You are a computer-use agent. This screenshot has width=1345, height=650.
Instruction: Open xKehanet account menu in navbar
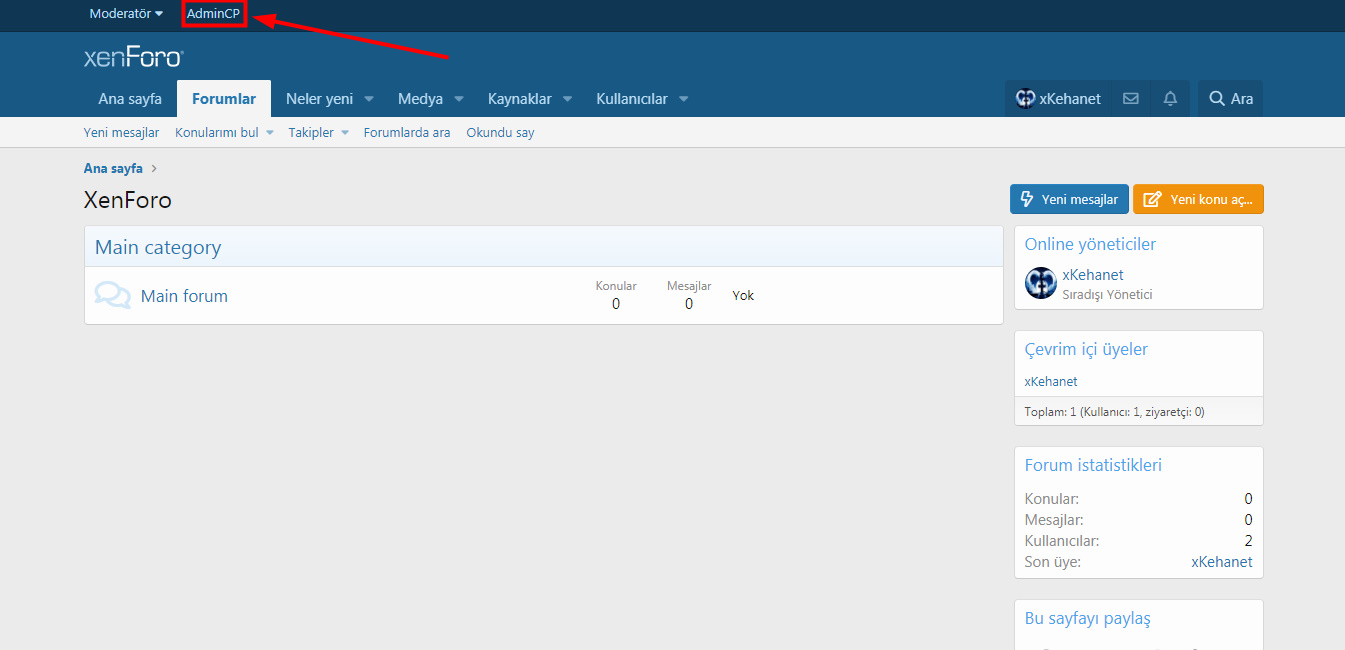[x=1058, y=99]
